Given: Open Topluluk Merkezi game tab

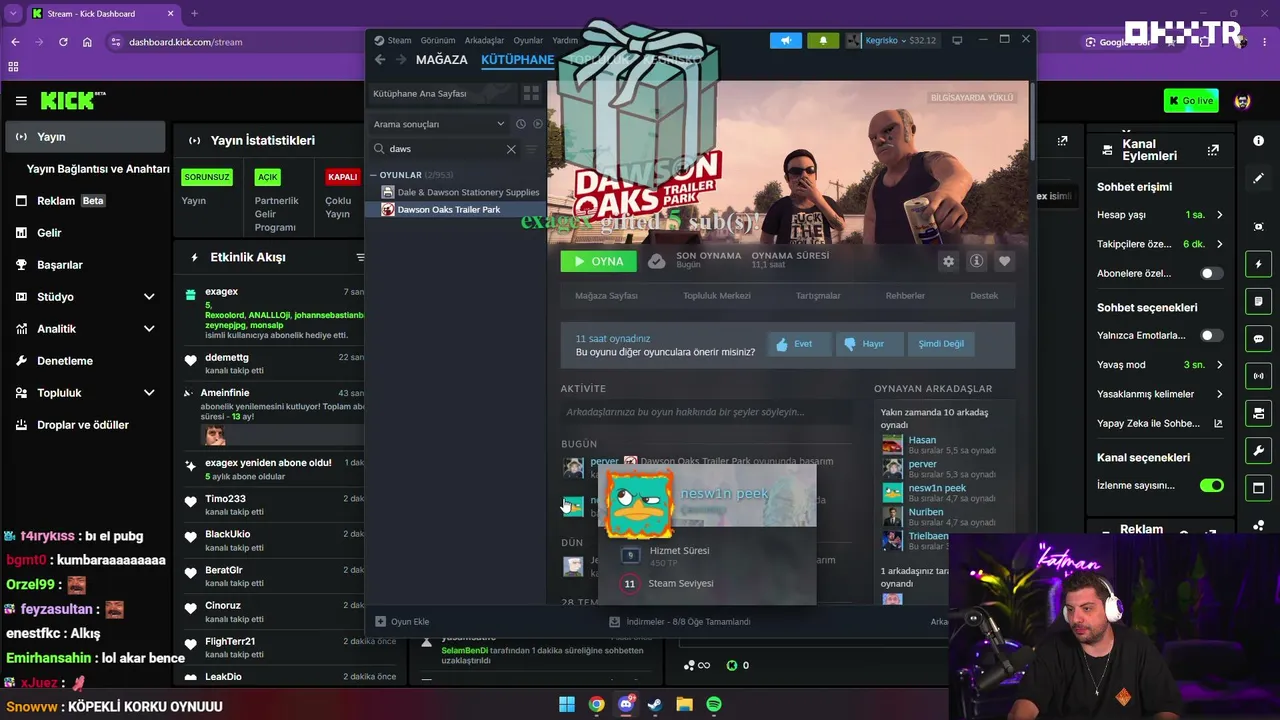Looking at the screenshot, I should pos(716,296).
